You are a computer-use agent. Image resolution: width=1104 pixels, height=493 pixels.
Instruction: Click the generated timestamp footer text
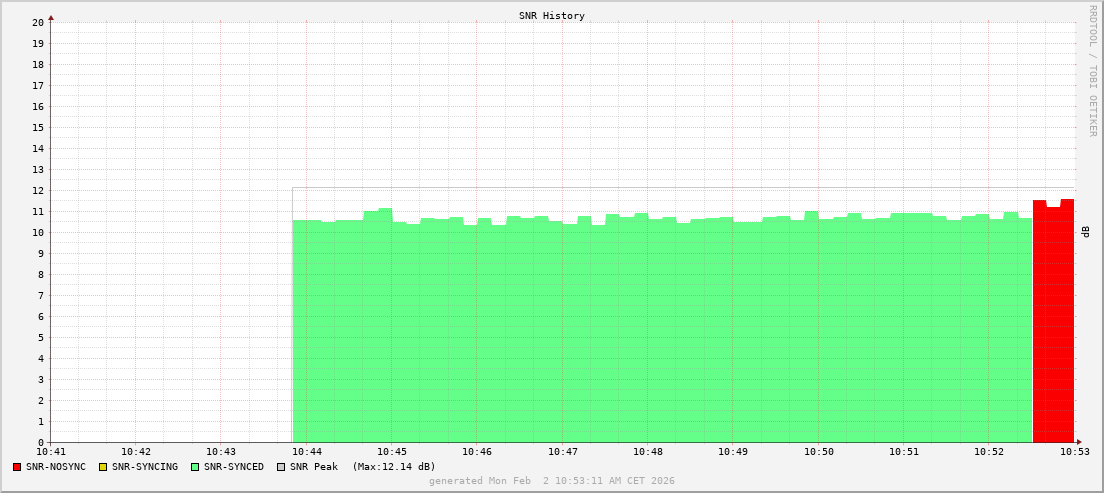point(552,481)
